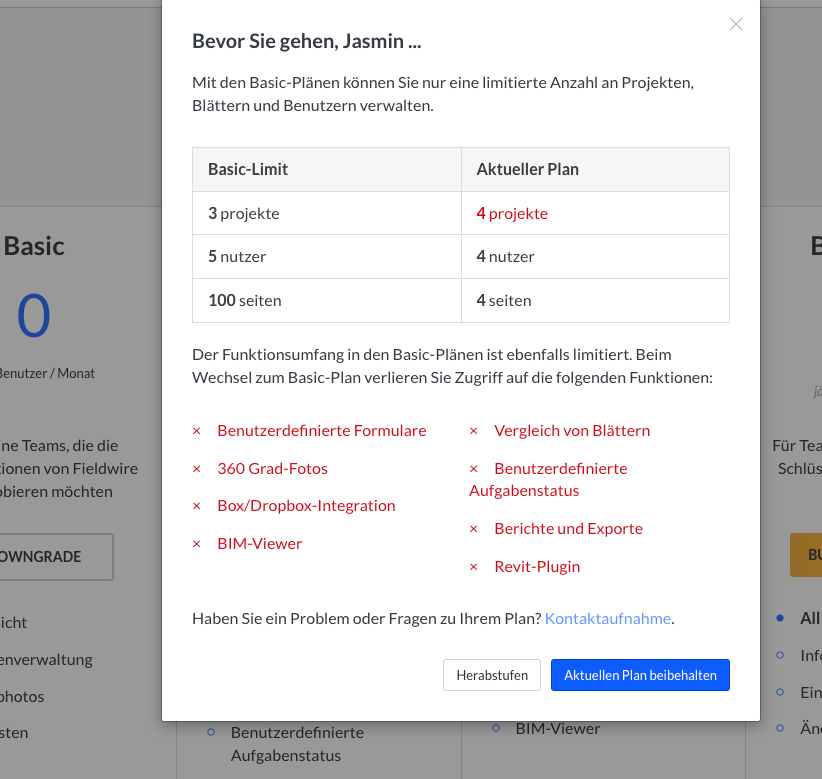822x779 pixels.
Task: Click the X icon beside Box/Dropbox-Integration
Action: [x=197, y=506]
